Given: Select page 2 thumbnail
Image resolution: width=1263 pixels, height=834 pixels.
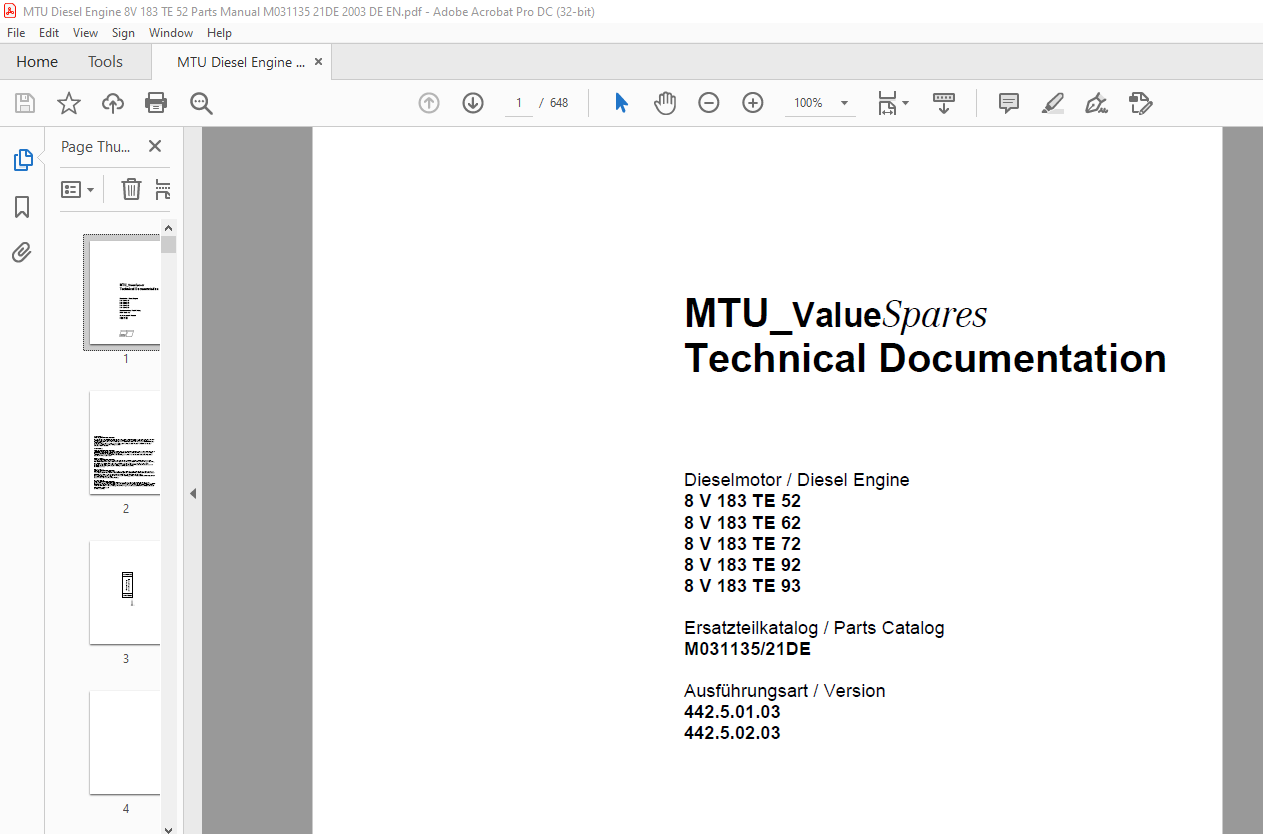Looking at the screenshot, I should pos(124,442).
